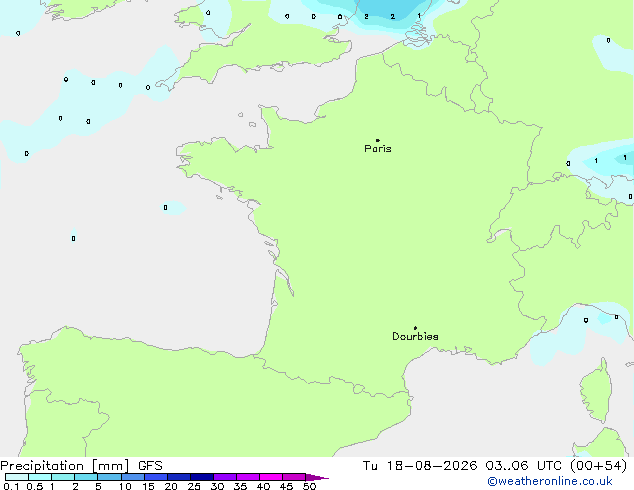634x490 pixels.
Task: Click the GFS model label
Action: (x=150, y=466)
